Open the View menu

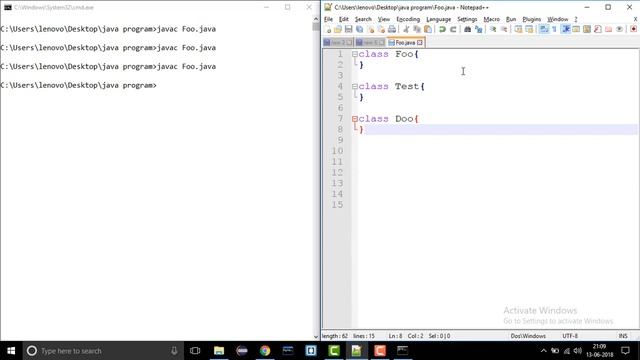click(x=383, y=19)
